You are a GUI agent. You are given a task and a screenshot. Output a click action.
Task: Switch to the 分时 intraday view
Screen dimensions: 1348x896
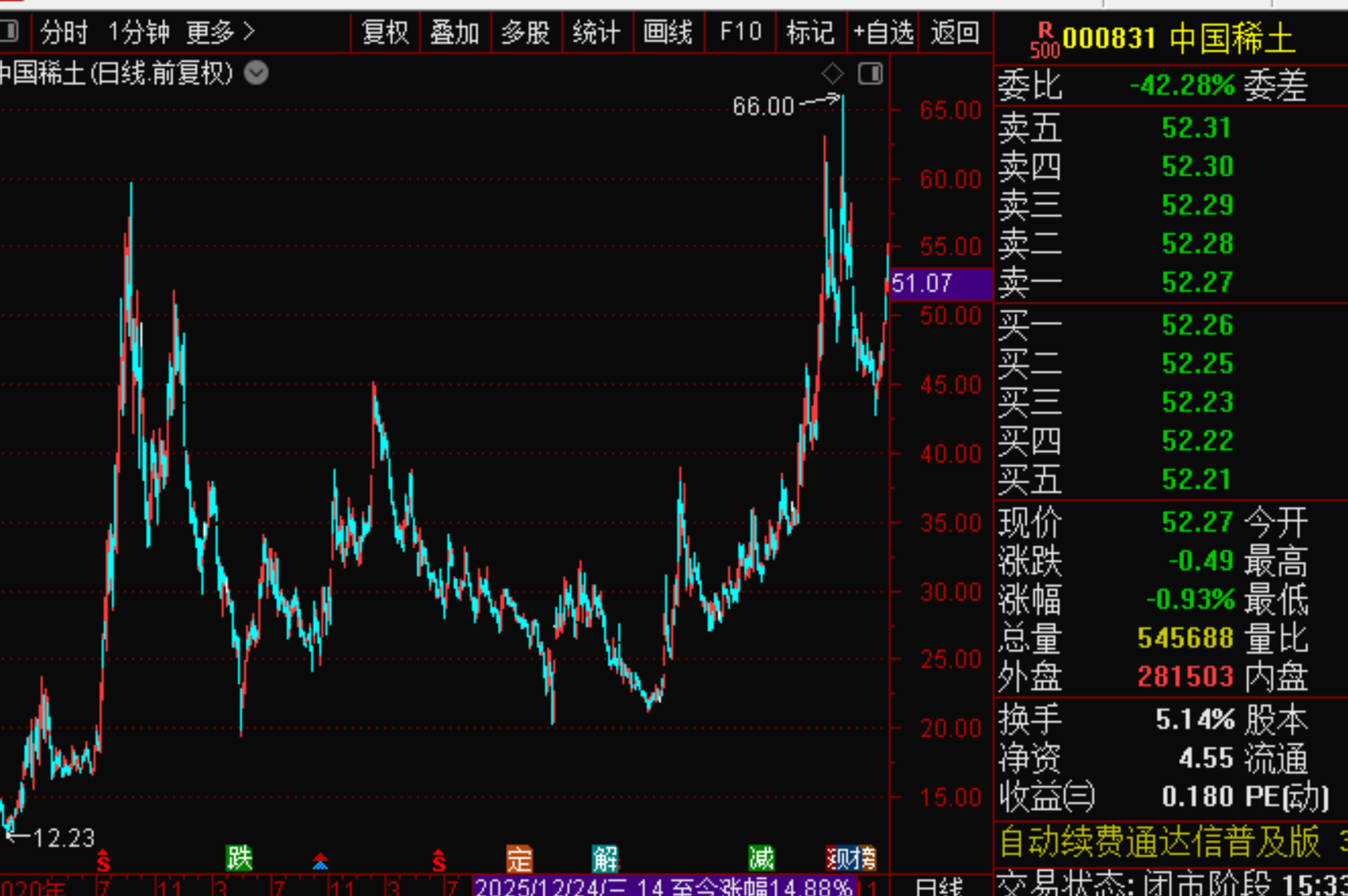click(x=63, y=33)
